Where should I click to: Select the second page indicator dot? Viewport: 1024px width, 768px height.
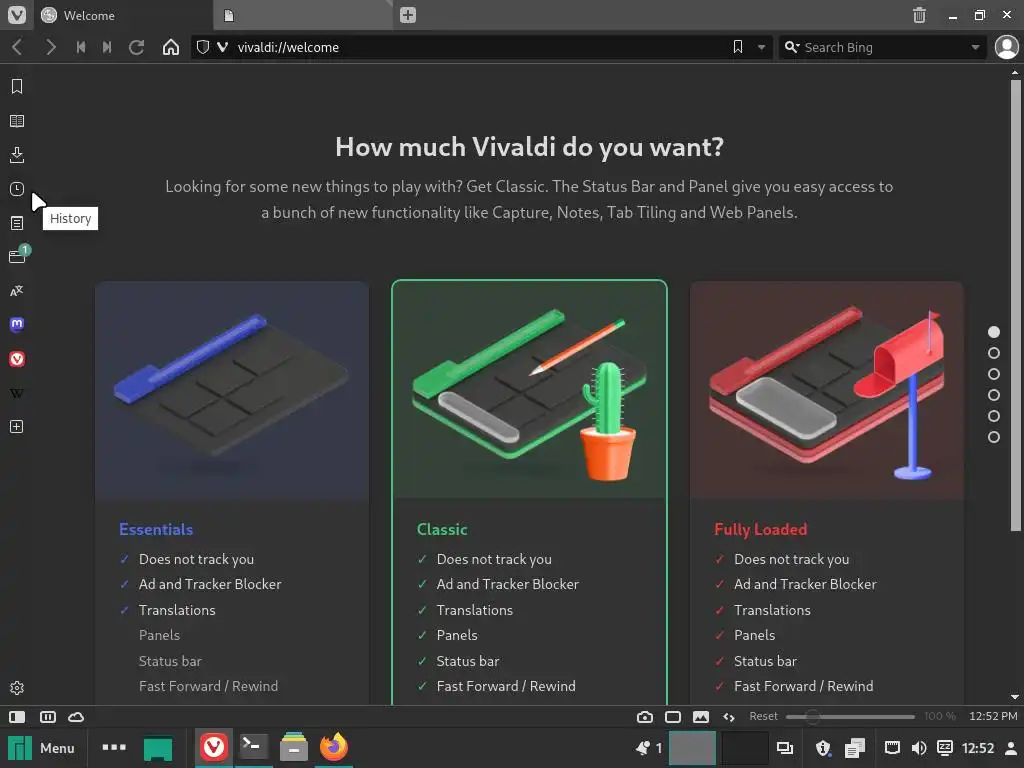[x=993, y=353]
